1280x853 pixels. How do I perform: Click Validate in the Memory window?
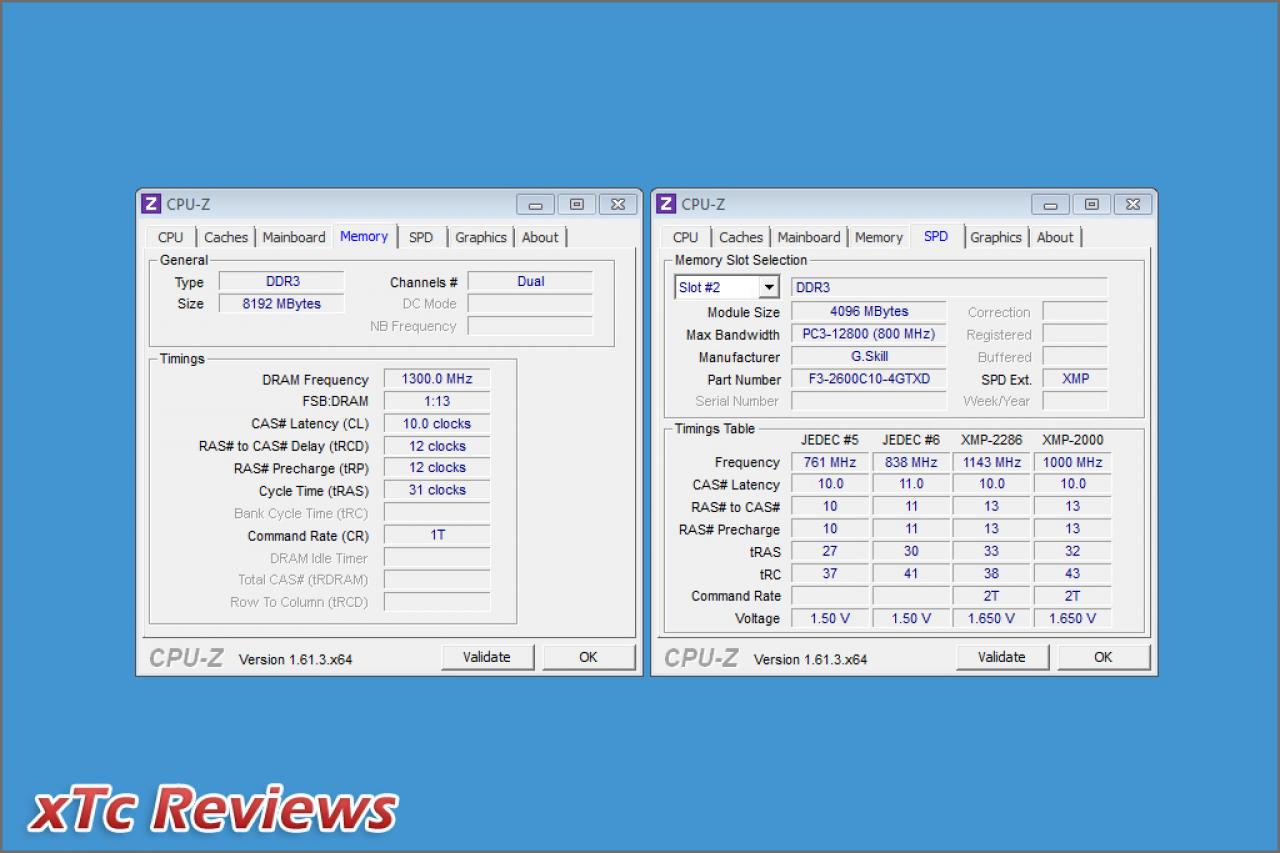[487, 657]
